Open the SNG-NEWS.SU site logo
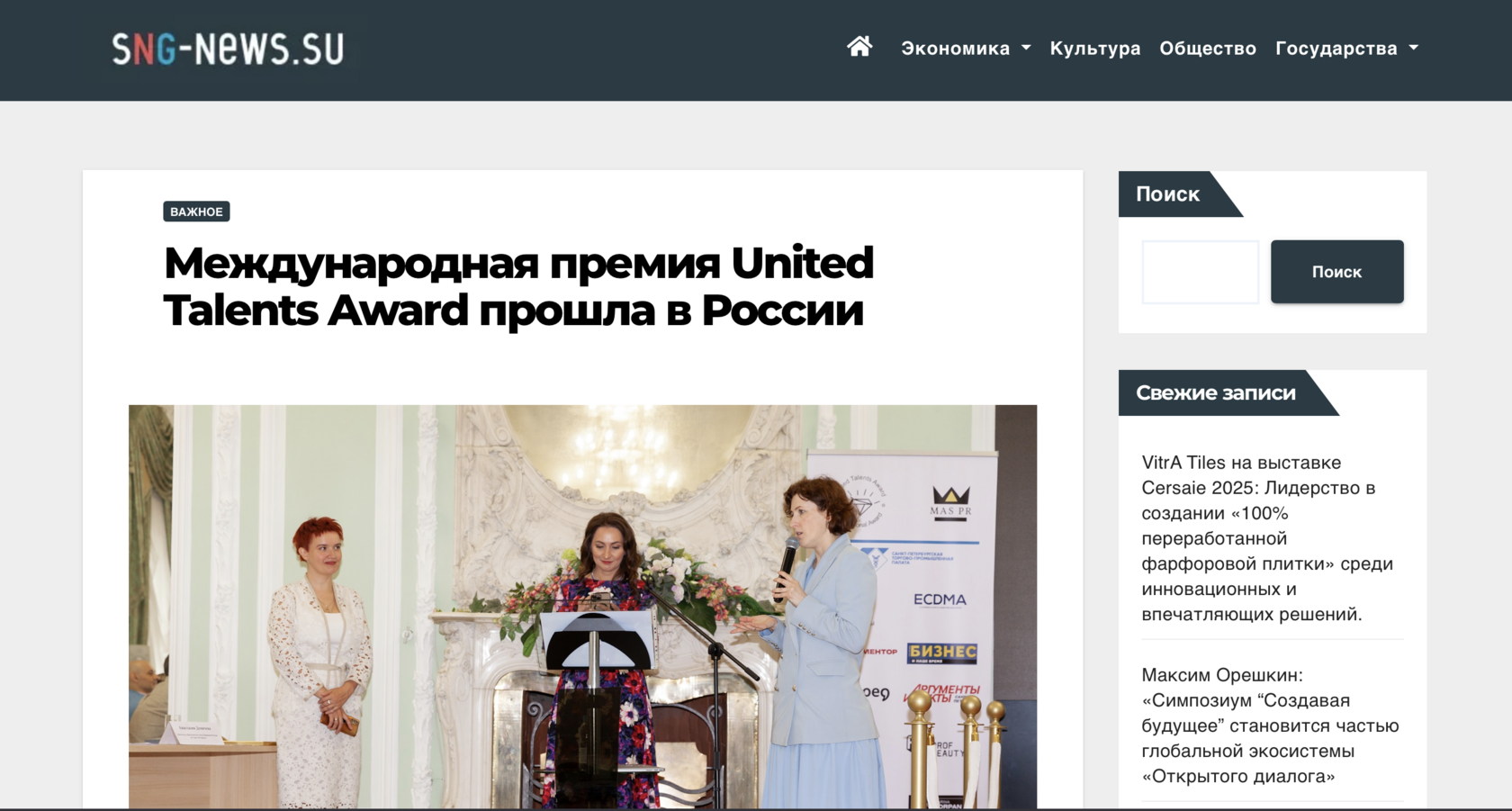 228,49
